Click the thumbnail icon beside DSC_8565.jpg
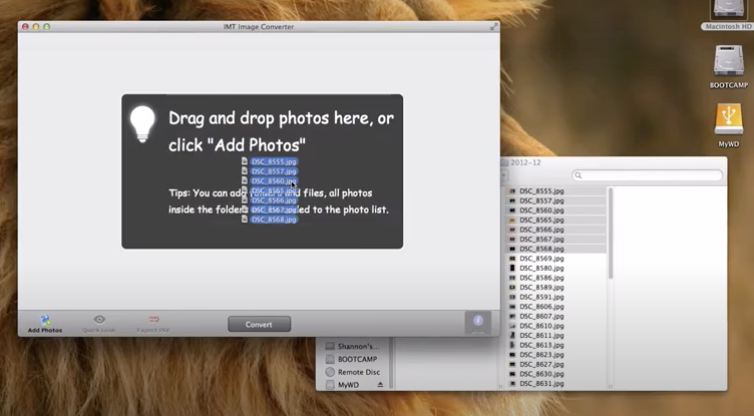 (x=512, y=220)
